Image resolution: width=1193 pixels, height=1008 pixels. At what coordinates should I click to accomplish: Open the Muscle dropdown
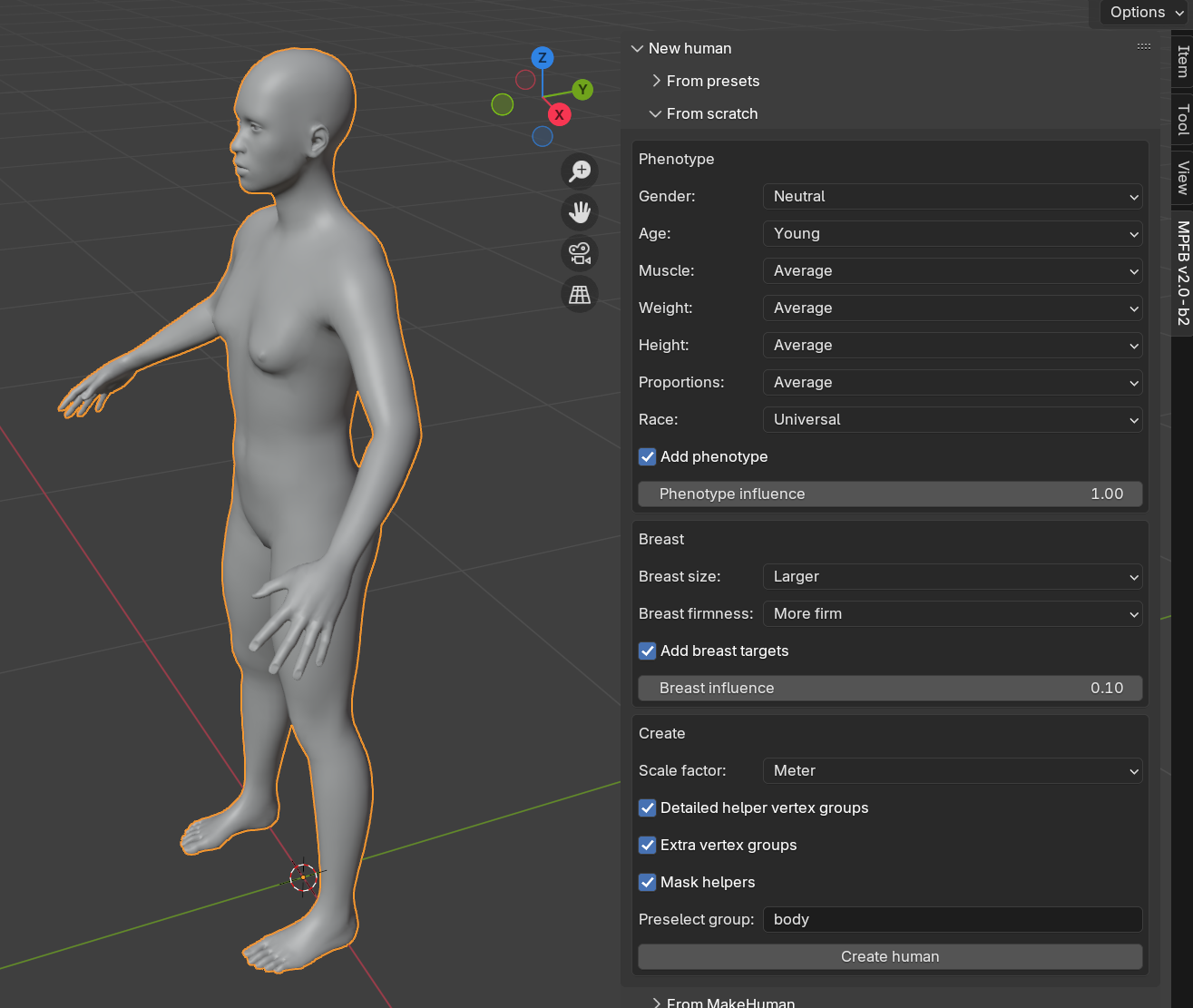(x=953, y=270)
